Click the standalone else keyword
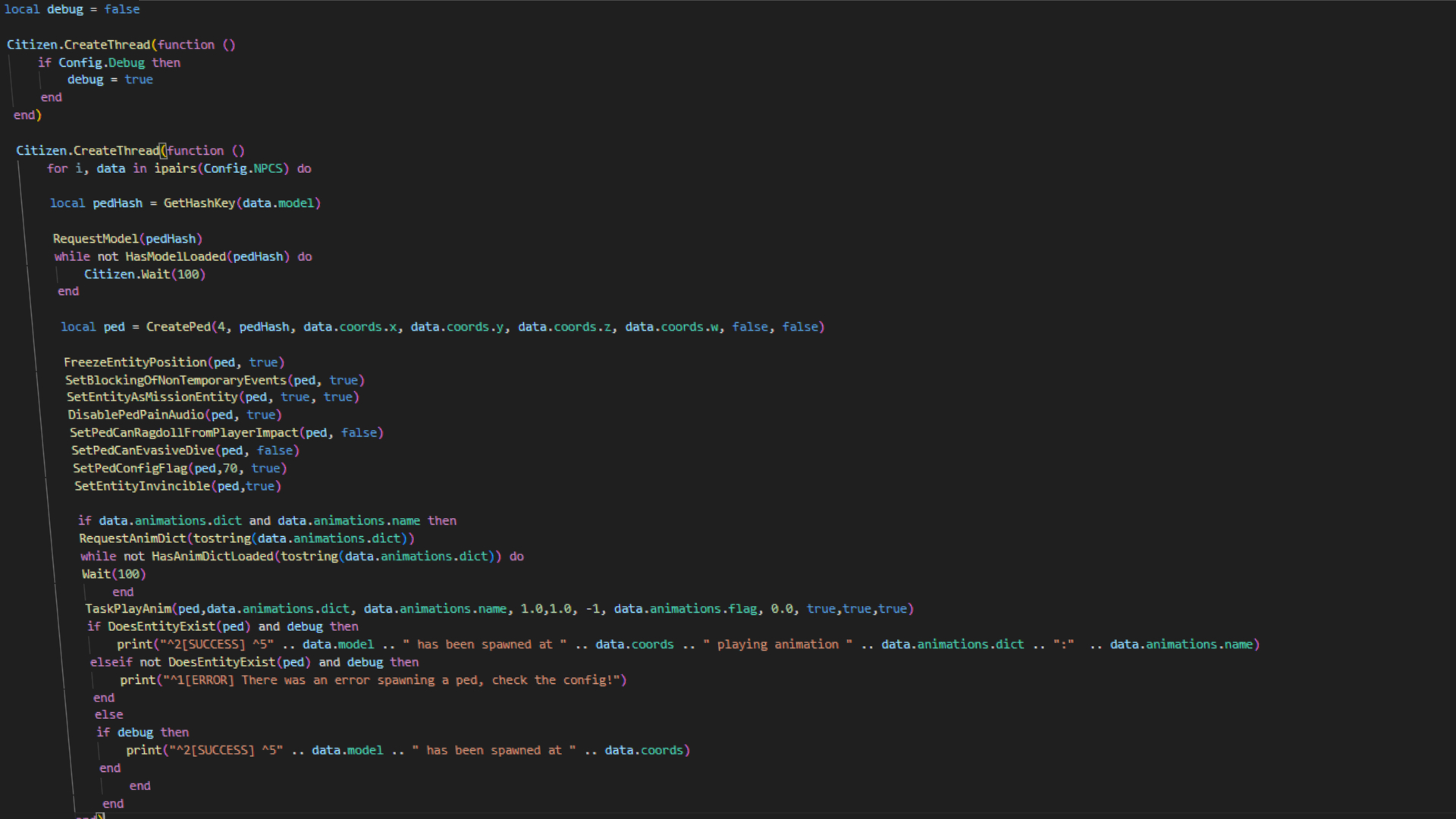 point(108,714)
